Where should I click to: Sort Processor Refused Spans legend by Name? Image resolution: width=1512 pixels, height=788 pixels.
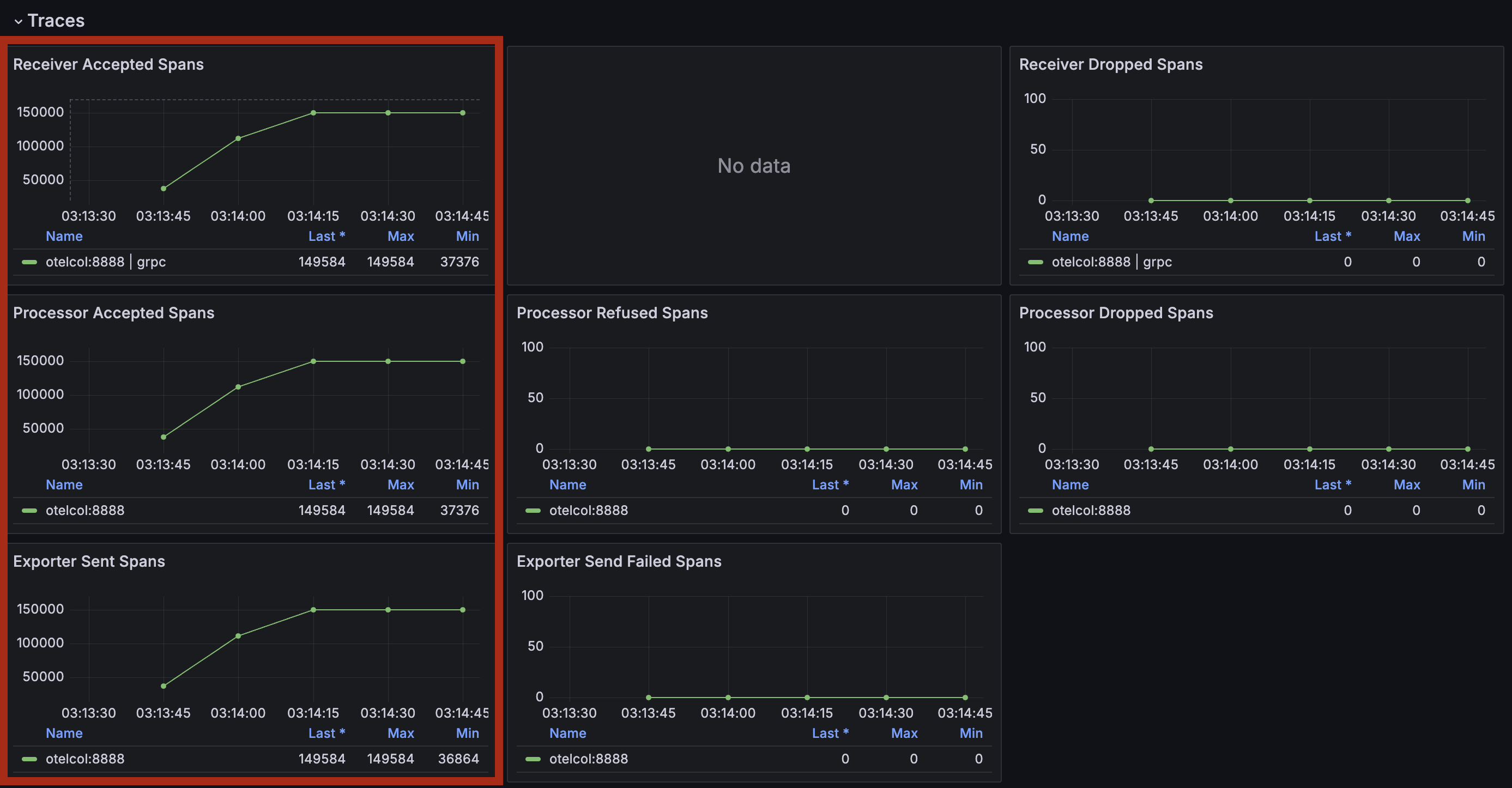[567, 484]
